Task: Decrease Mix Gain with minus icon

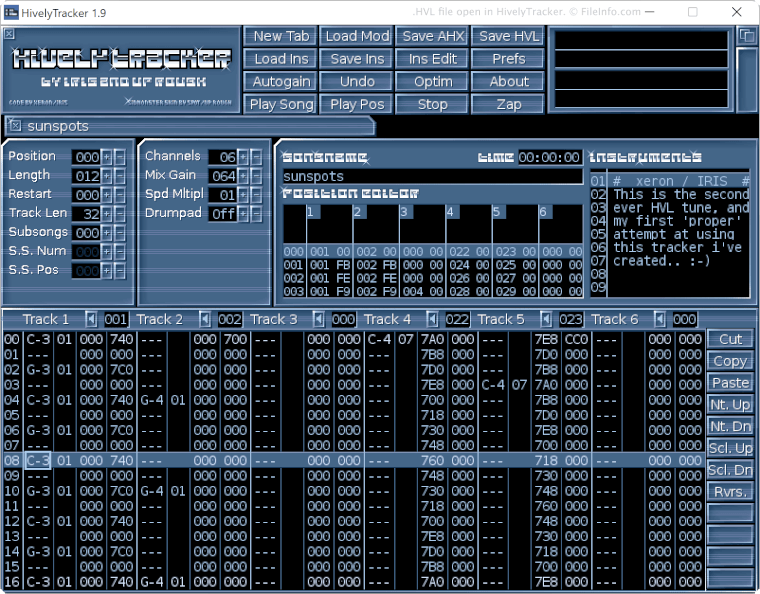Action: click(256, 176)
